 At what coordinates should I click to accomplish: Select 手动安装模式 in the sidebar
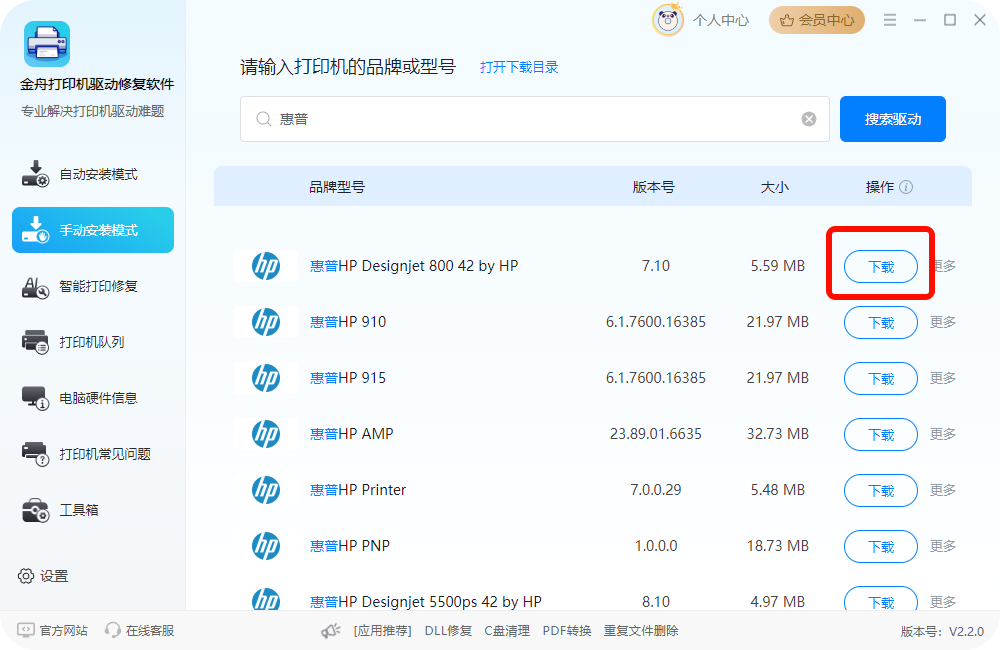pyautogui.click(x=93, y=230)
